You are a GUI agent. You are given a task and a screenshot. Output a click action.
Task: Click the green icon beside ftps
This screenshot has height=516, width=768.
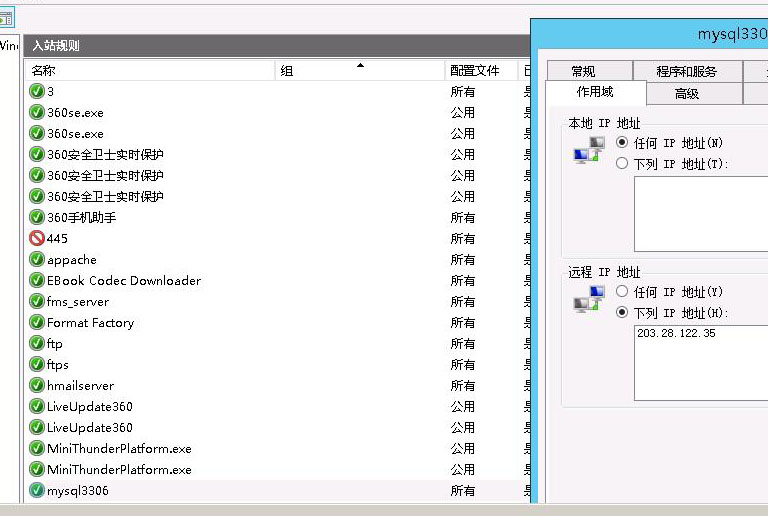point(37,365)
